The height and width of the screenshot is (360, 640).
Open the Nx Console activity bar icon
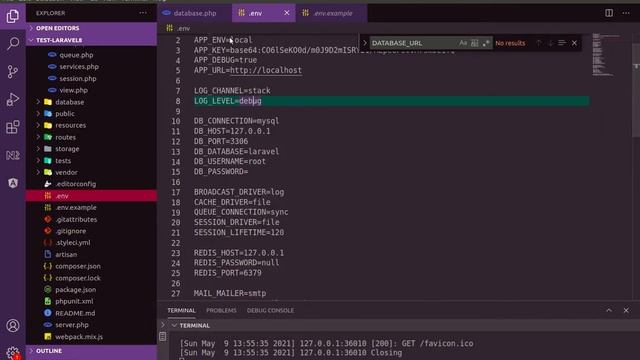13,155
